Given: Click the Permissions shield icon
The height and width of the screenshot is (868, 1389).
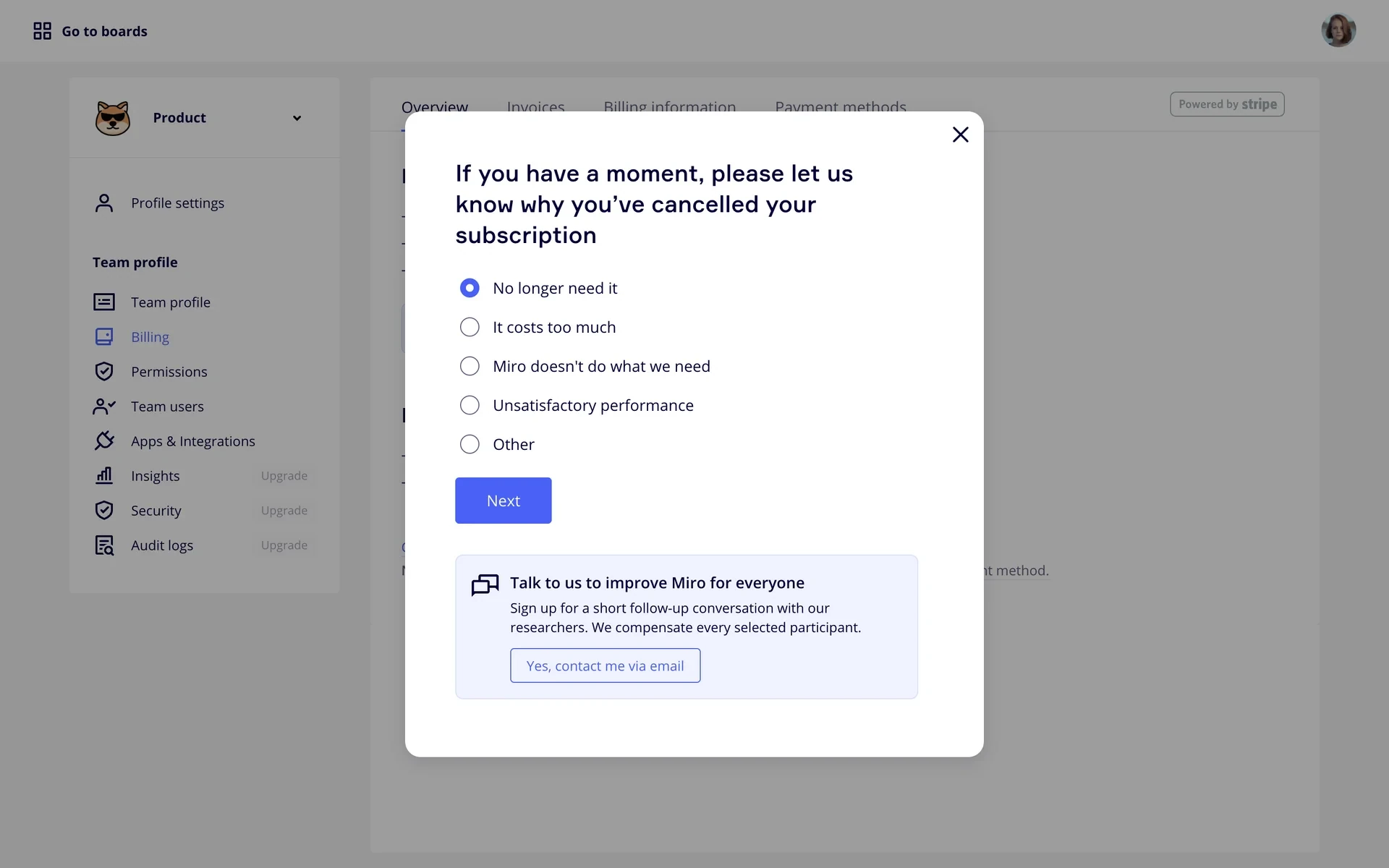Looking at the screenshot, I should click(104, 372).
